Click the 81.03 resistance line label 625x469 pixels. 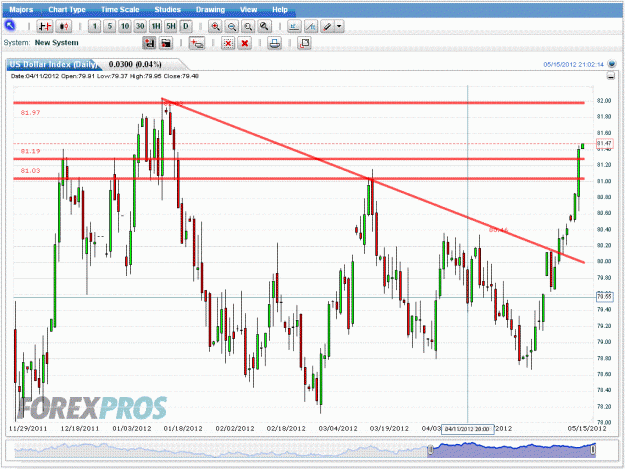click(30, 171)
